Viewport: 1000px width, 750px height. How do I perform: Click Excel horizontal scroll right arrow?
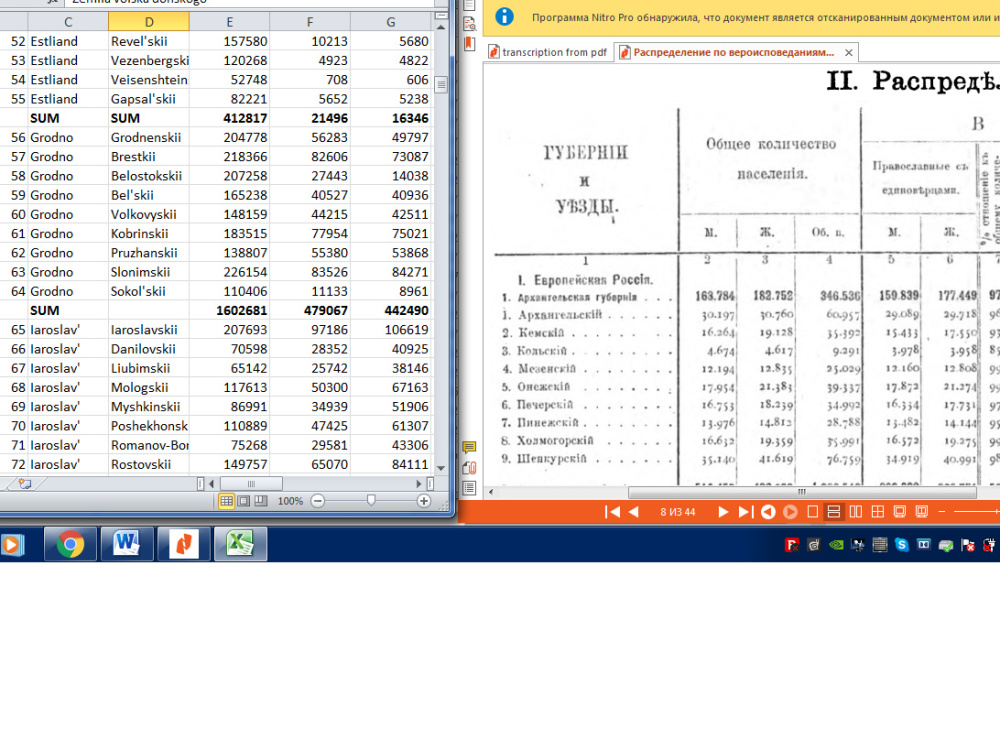point(418,484)
